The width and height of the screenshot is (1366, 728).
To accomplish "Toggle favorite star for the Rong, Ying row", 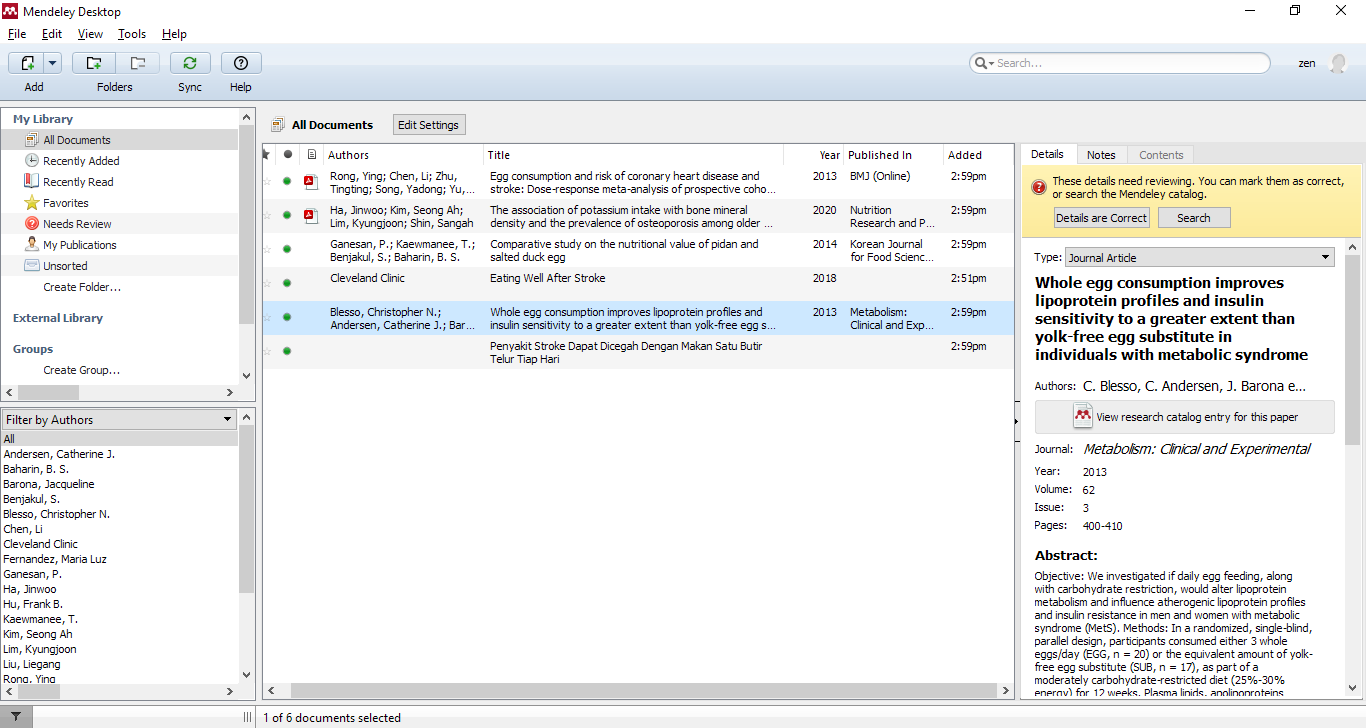I will (x=267, y=182).
